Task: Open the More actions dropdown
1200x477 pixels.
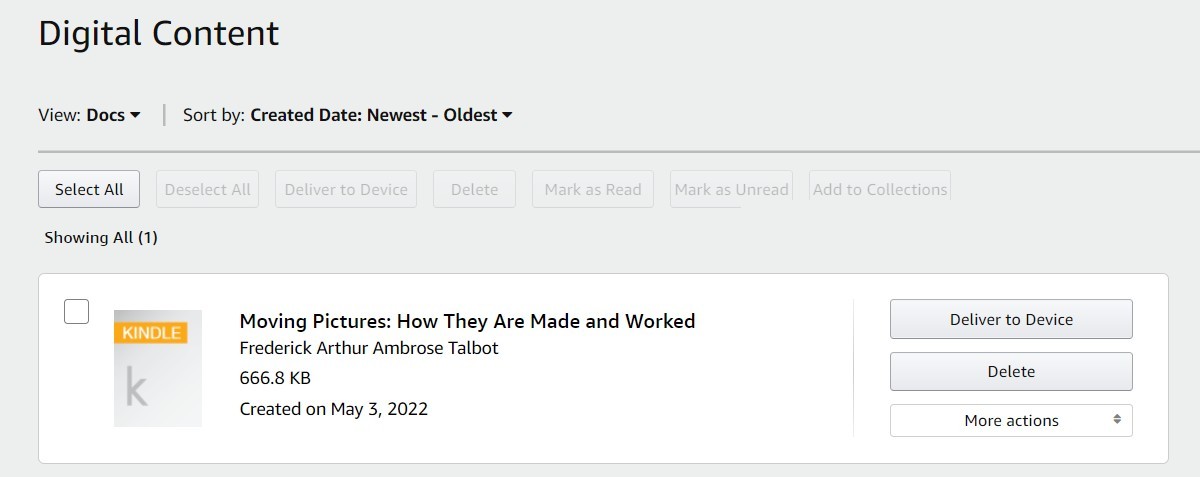Action: (x=1011, y=421)
